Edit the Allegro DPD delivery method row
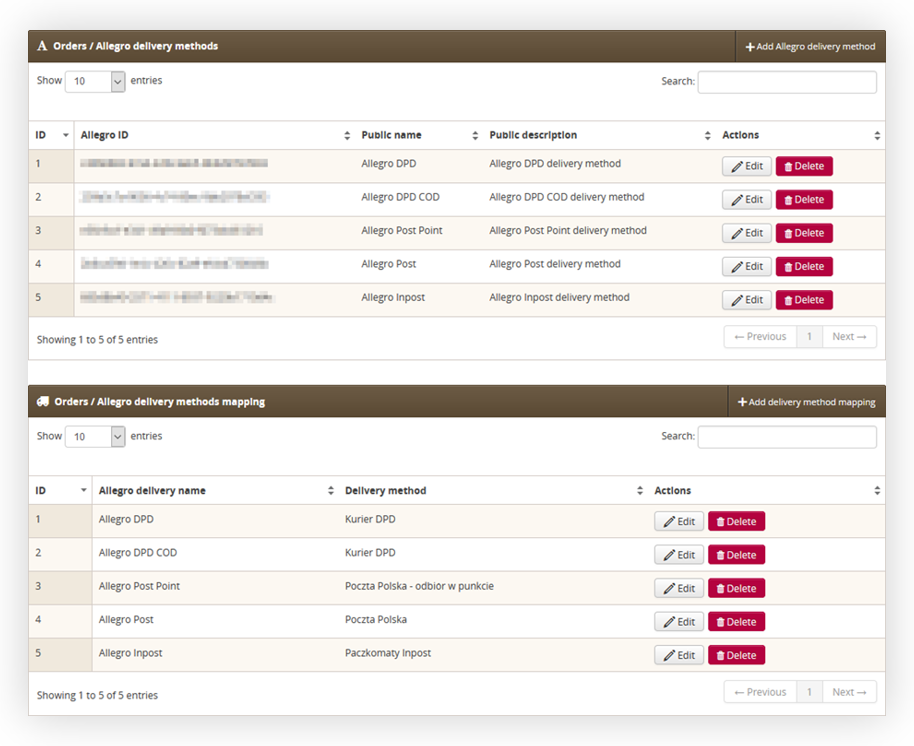The width and height of the screenshot is (914, 746). tap(747, 166)
